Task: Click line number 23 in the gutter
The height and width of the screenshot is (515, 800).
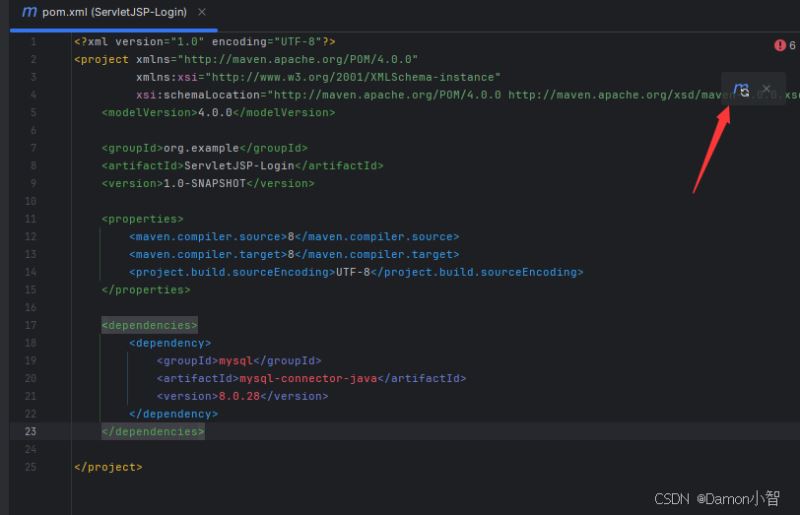Action: click(30, 431)
